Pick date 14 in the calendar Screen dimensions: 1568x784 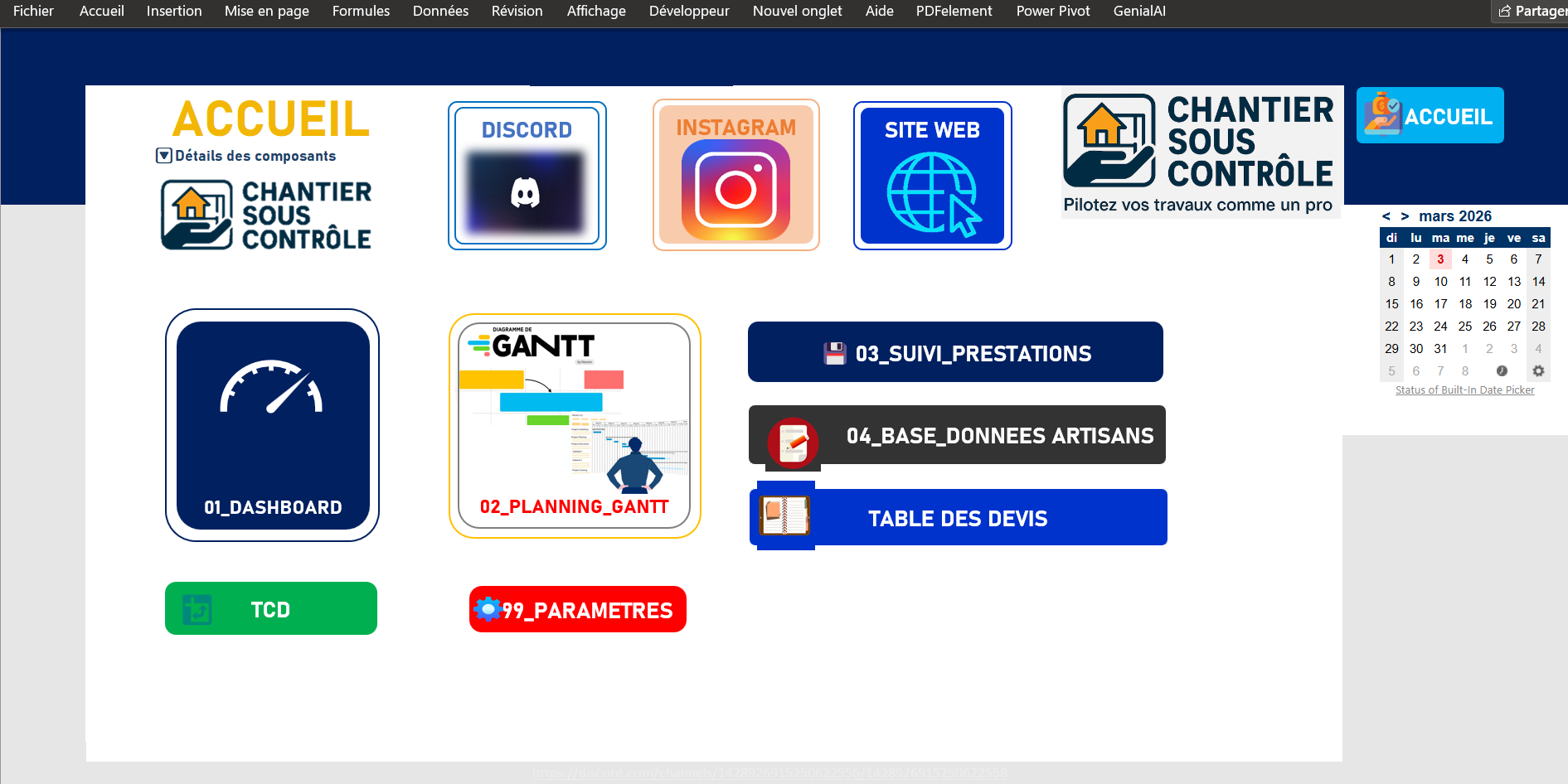point(1538,282)
